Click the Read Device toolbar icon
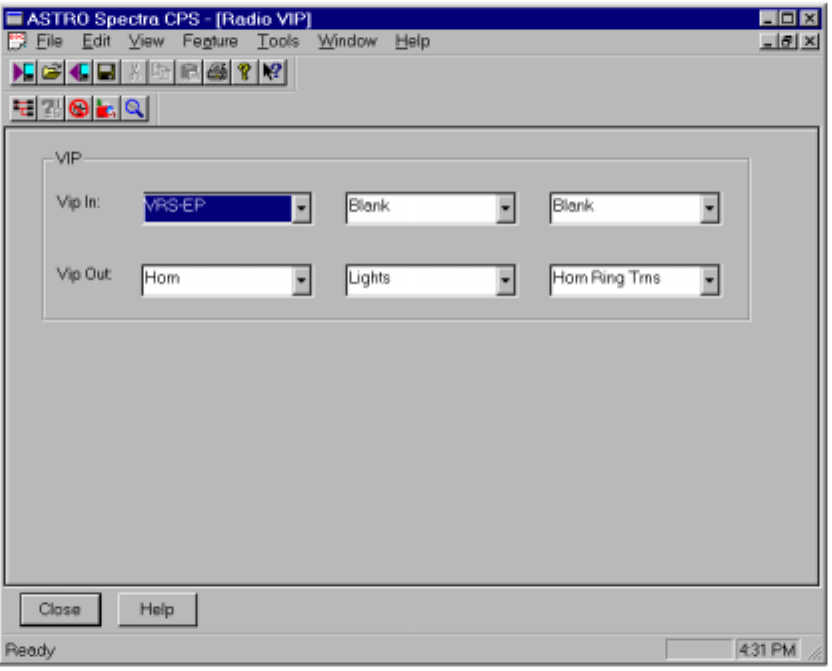 point(24,72)
